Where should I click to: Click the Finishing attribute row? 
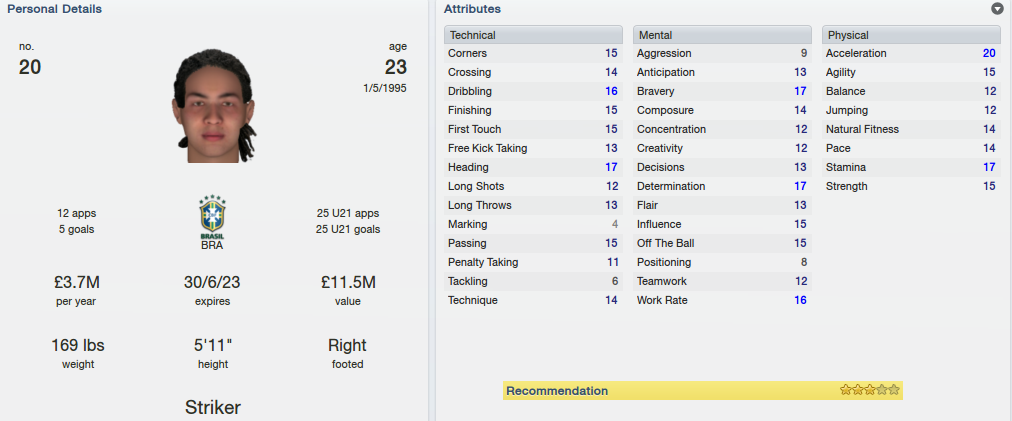(533, 110)
